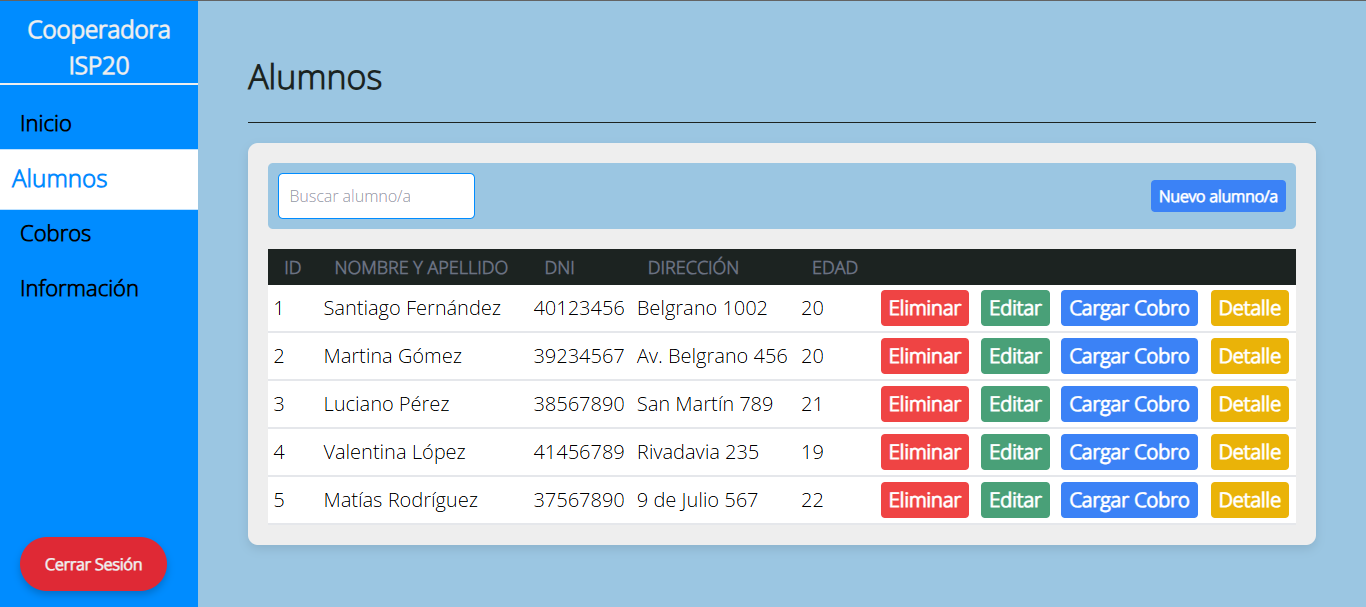The width and height of the screenshot is (1366, 607).
Task: Click the Nuevo alumno/a button
Action: (1218, 196)
